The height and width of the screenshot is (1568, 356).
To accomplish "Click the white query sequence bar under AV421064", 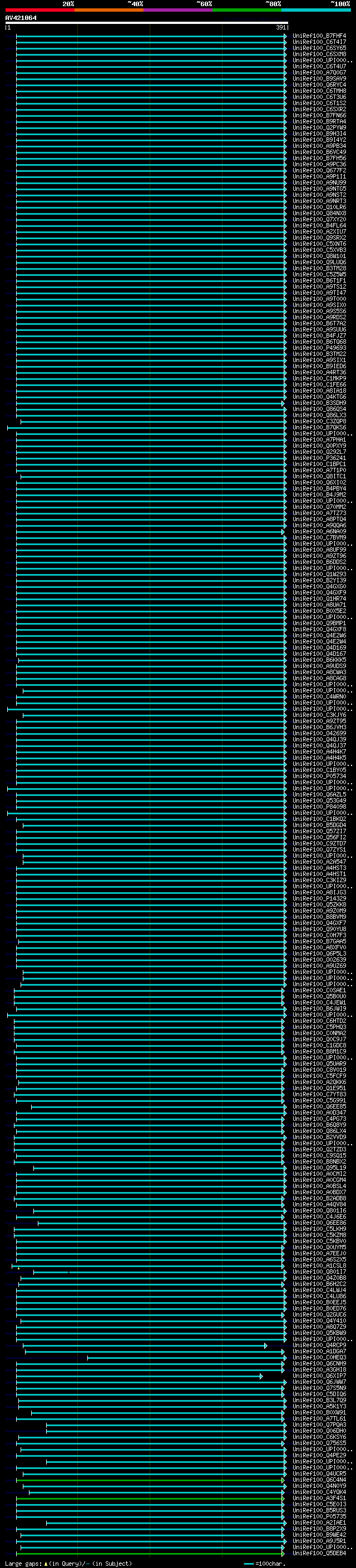I will point(147,22).
